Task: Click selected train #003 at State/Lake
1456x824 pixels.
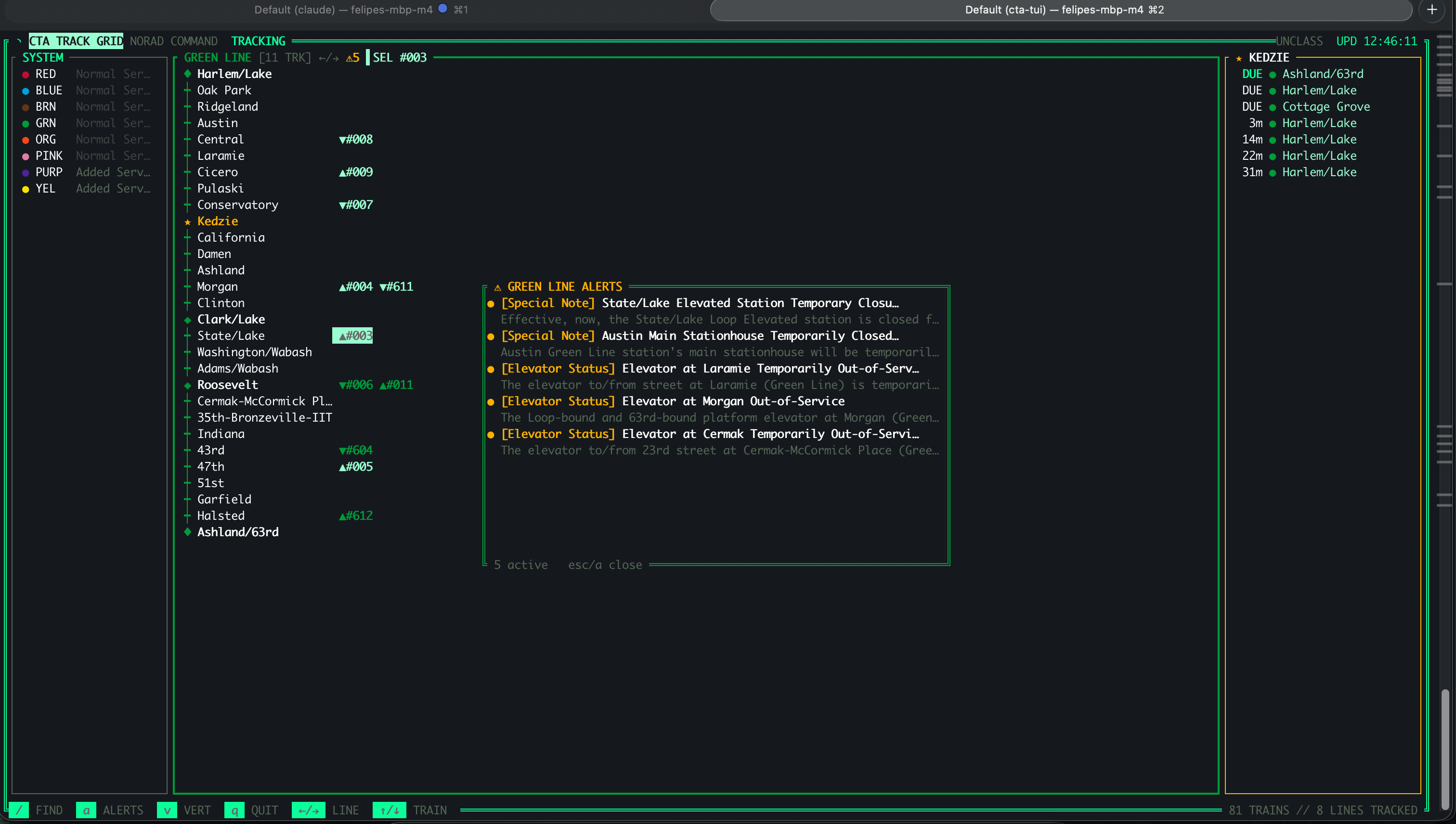Action: [x=352, y=335]
